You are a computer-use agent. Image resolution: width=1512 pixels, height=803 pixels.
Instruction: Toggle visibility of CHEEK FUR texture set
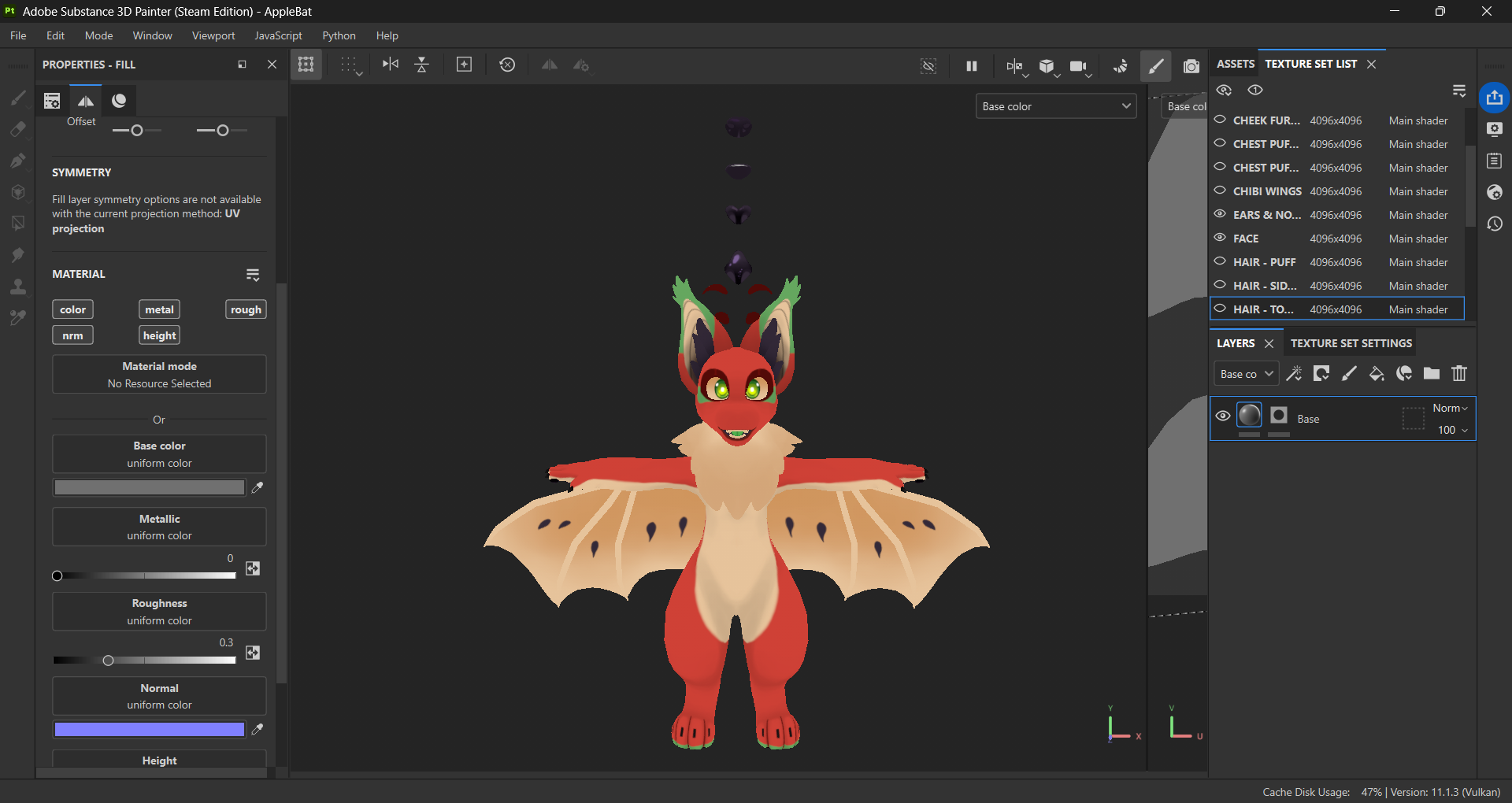click(x=1220, y=120)
